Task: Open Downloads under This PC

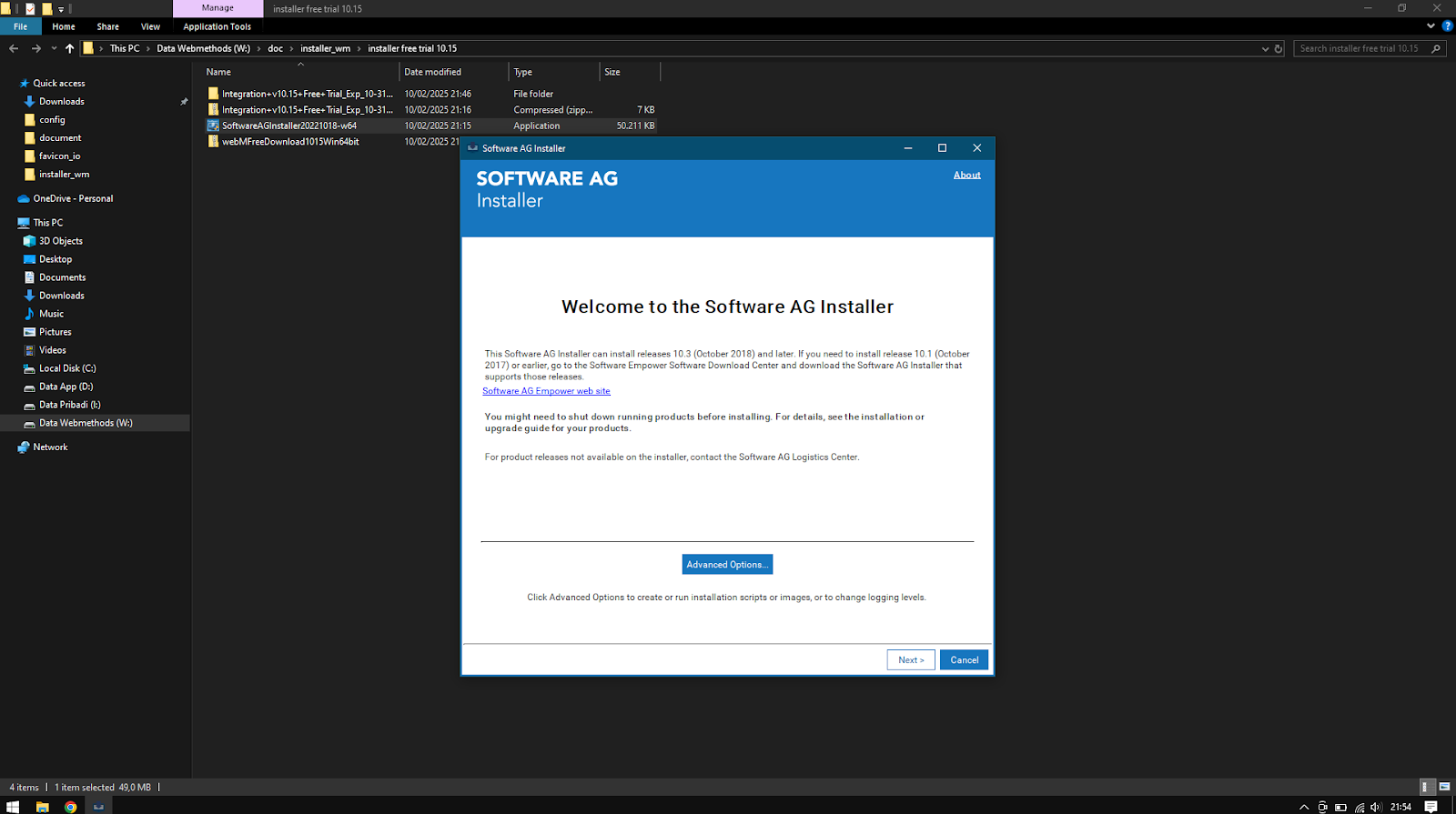Action: coord(61,296)
